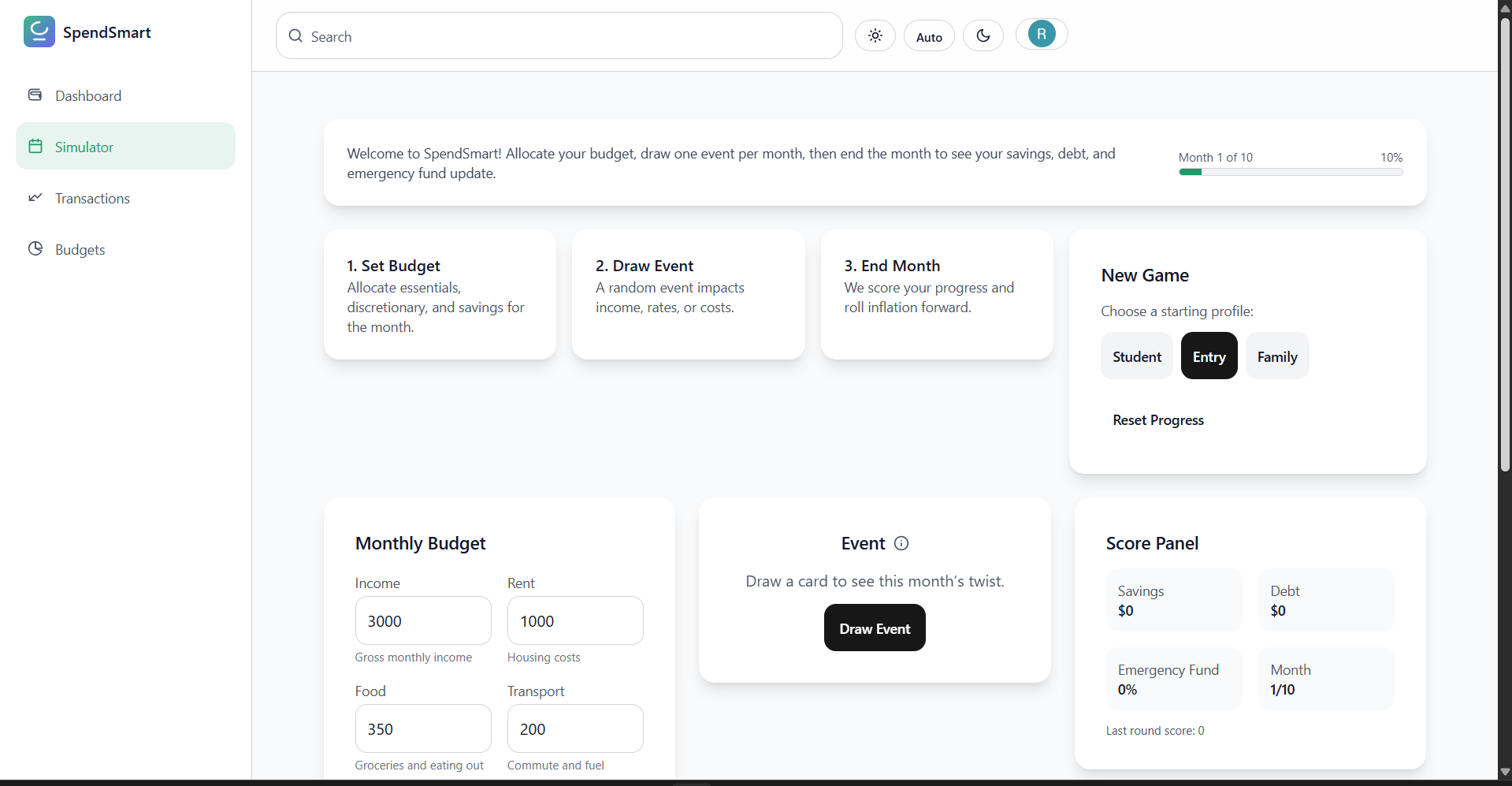This screenshot has height=786, width=1512.
Task: Click the 'Last round score: 0' text
Action: tap(1155, 731)
